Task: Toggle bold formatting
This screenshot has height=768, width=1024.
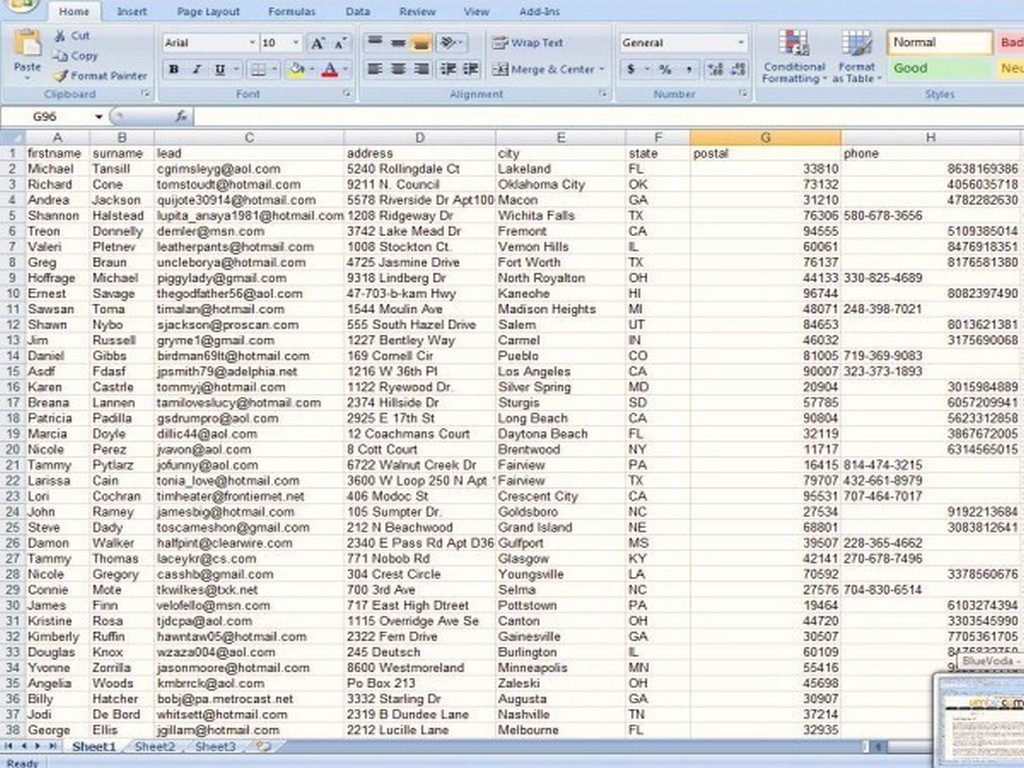Action: (174, 69)
